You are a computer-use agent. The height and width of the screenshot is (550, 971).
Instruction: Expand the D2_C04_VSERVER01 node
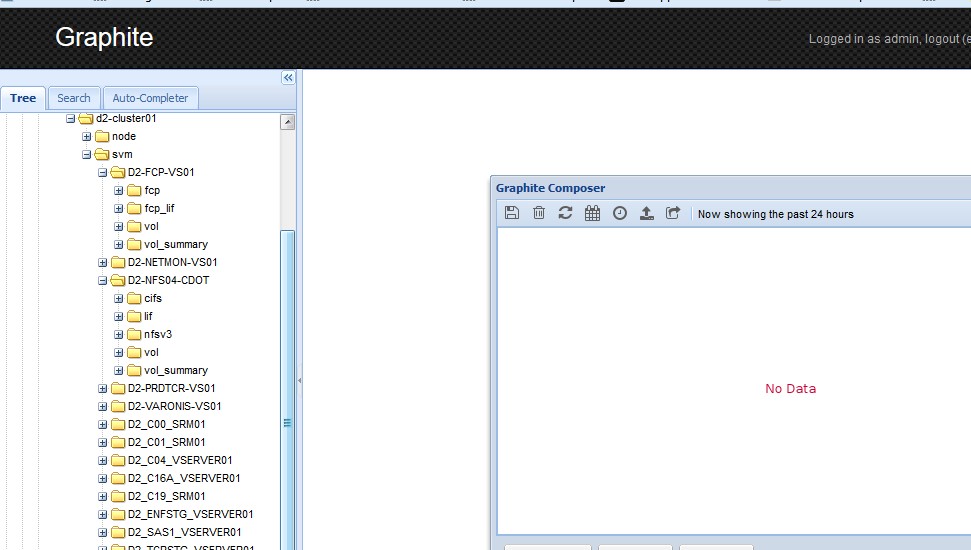point(103,460)
